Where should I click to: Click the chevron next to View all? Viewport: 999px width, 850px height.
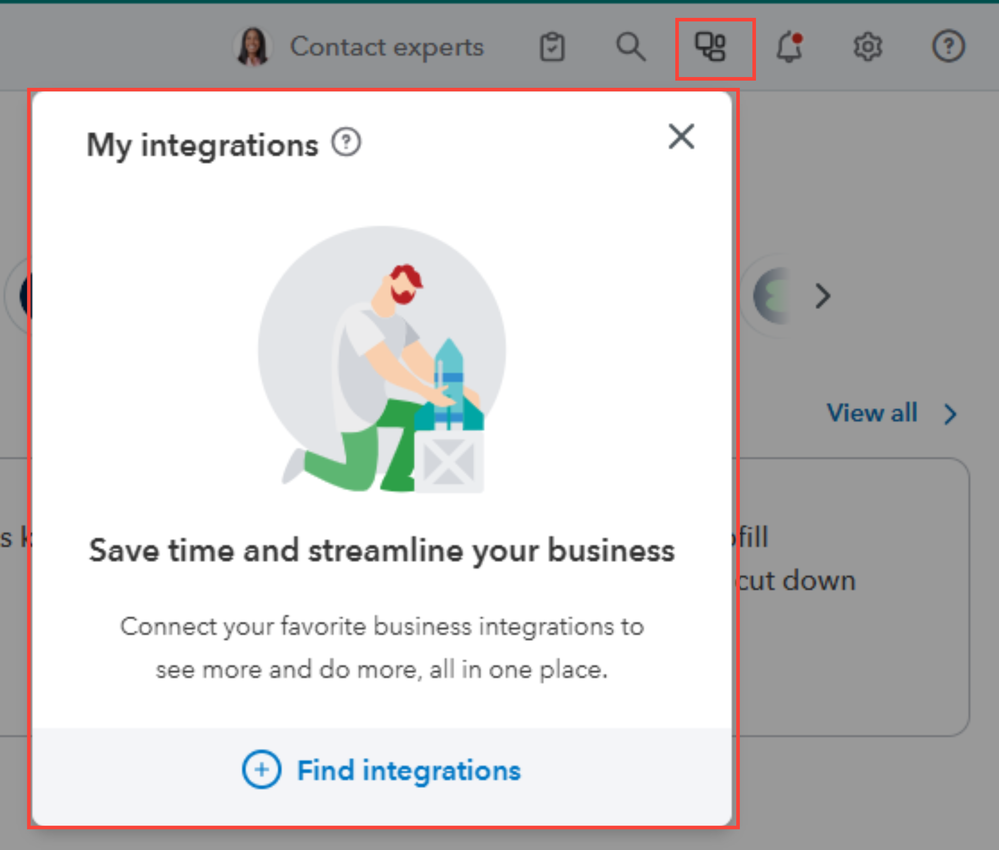(950, 414)
